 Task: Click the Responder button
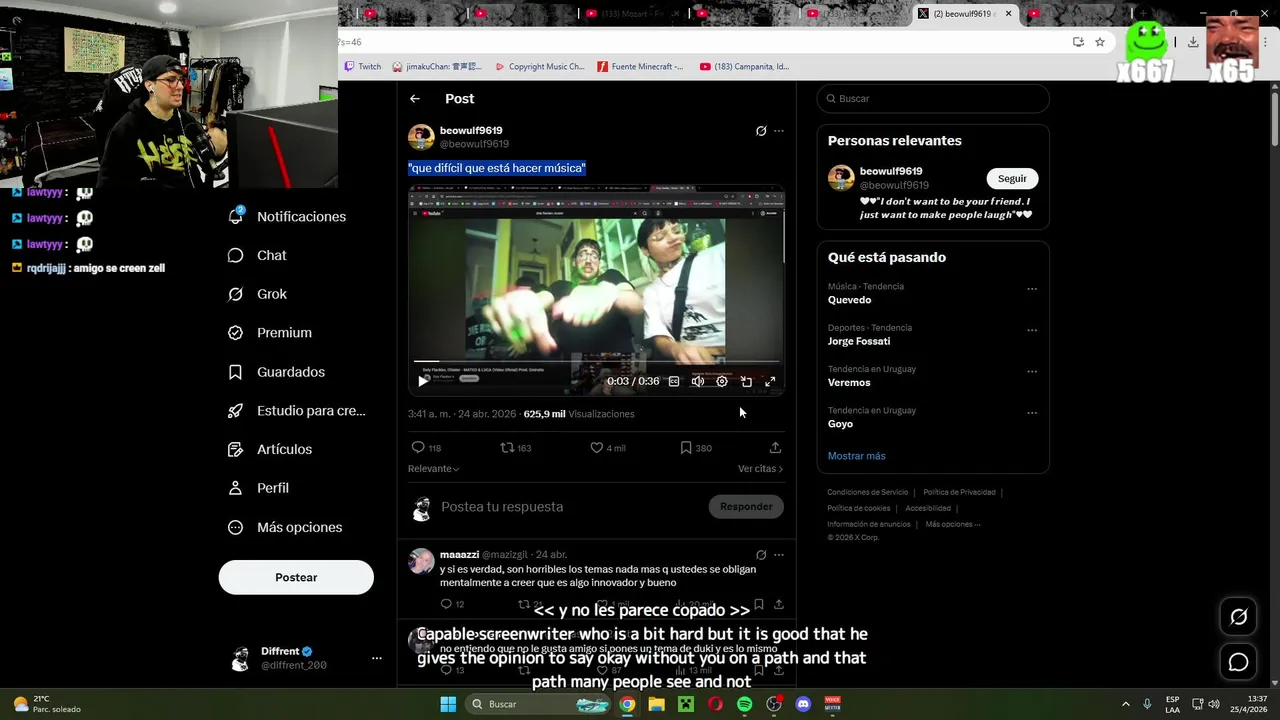click(746, 507)
